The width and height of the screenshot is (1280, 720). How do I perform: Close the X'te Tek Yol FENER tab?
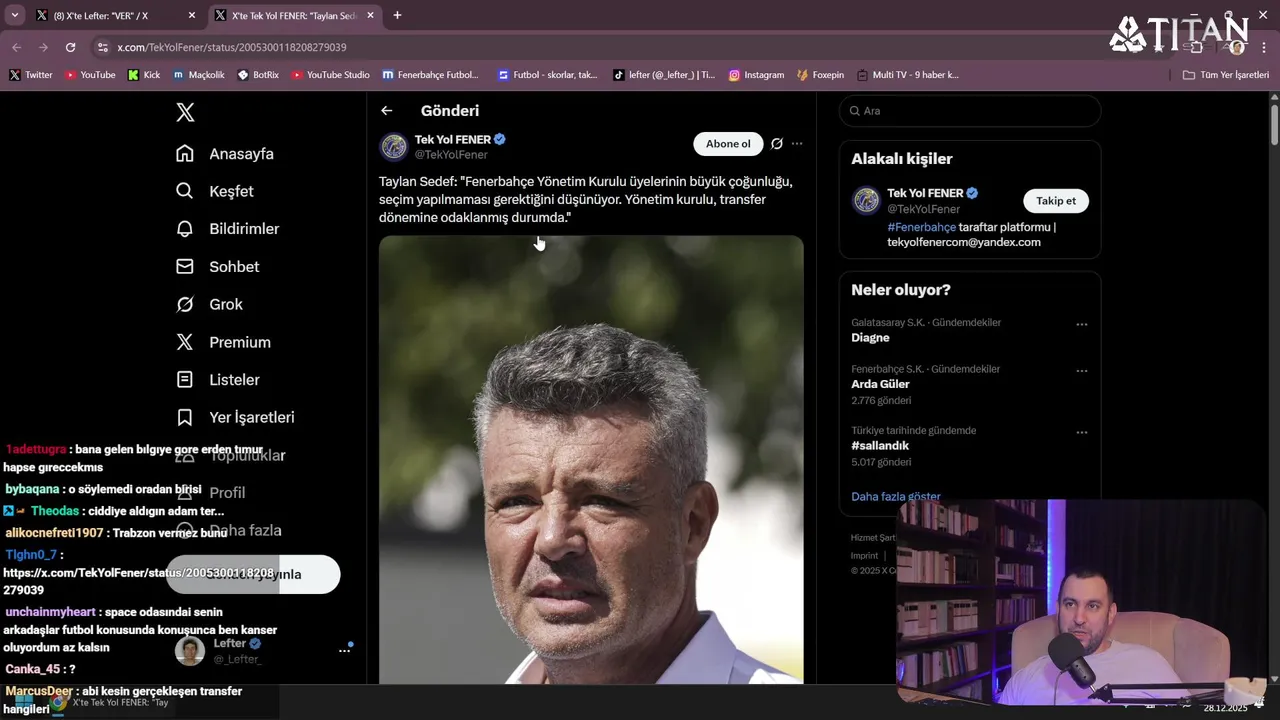point(370,16)
